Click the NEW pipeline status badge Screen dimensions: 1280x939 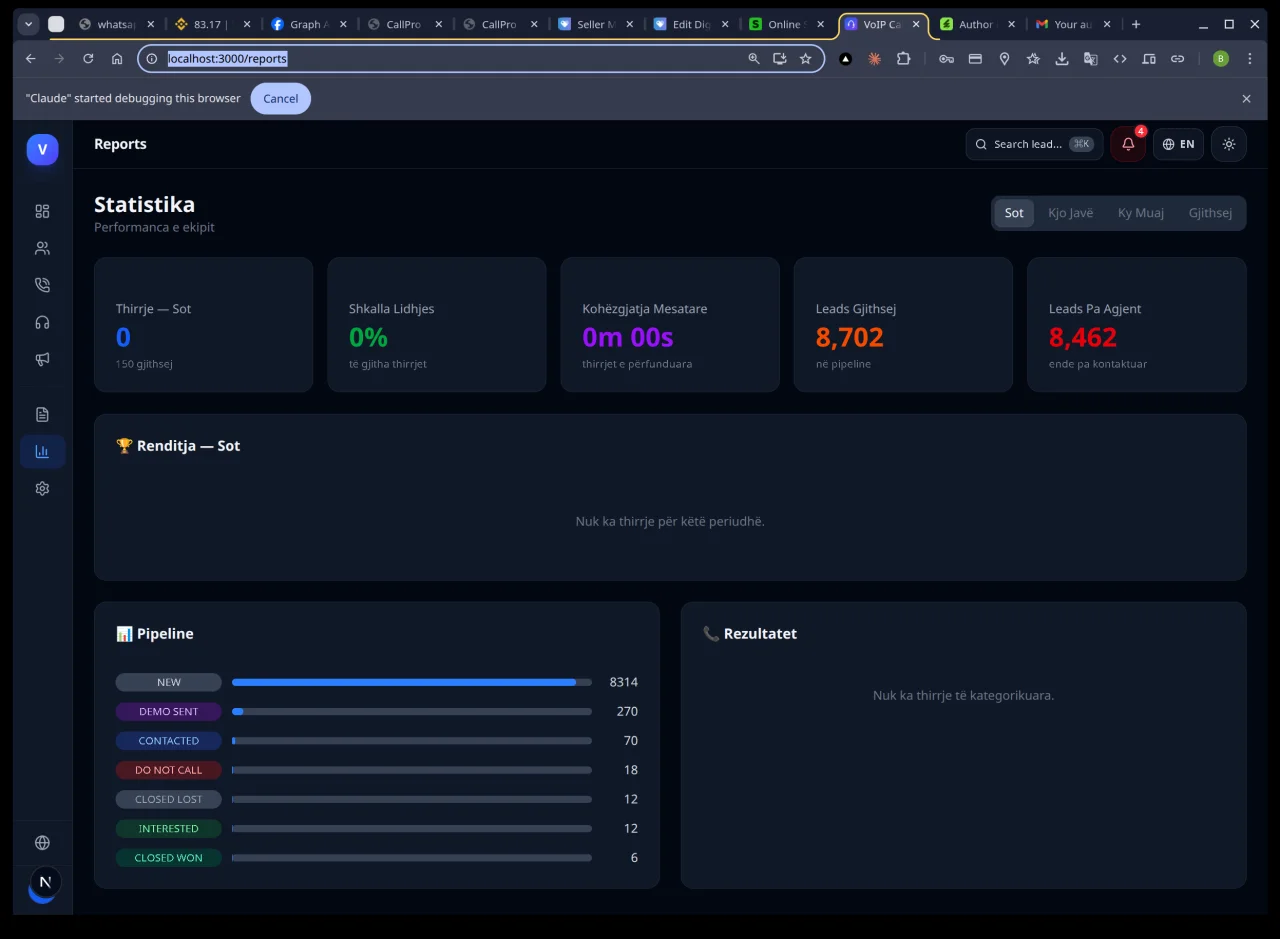(169, 683)
